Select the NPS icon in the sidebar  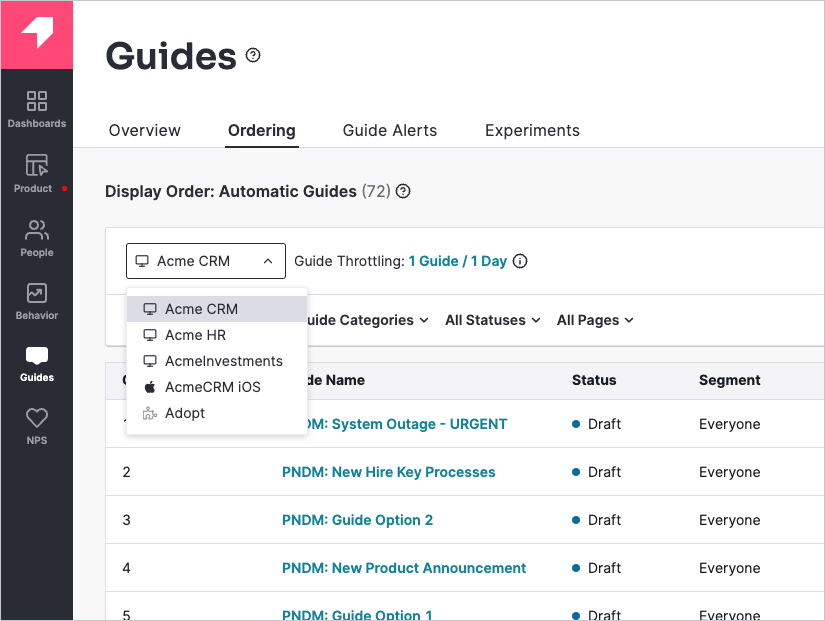point(36,423)
